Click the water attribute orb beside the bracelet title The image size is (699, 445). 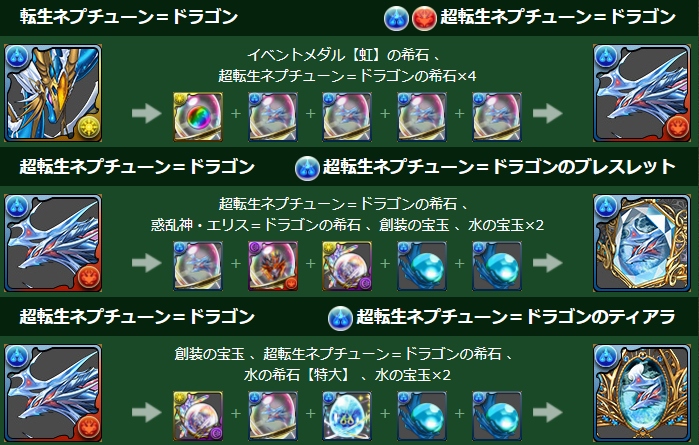(x=307, y=168)
